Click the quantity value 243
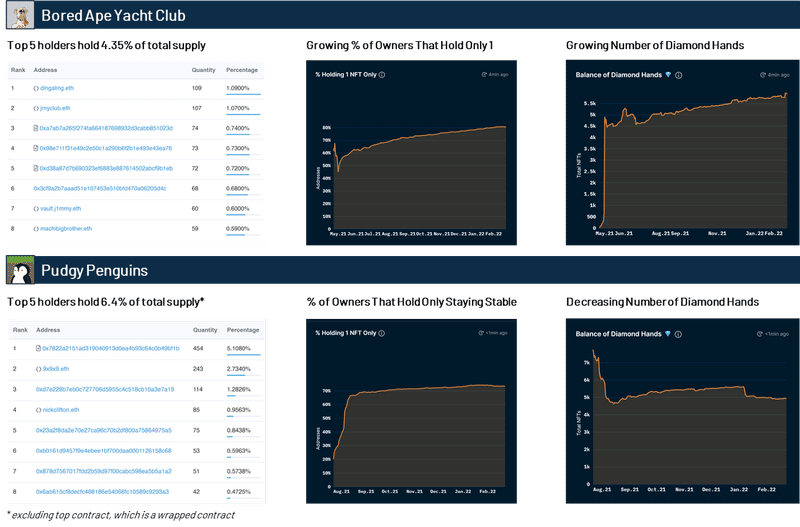The height and width of the screenshot is (527, 800). click(x=198, y=369)
